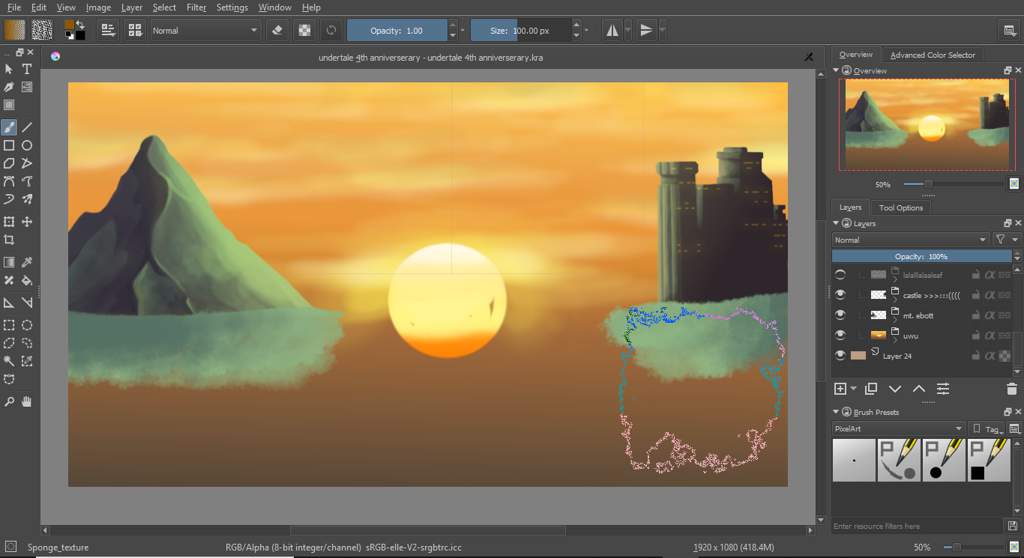Select the Crop tool
This screenshot has height=558, width=1024.
(8, 240)
